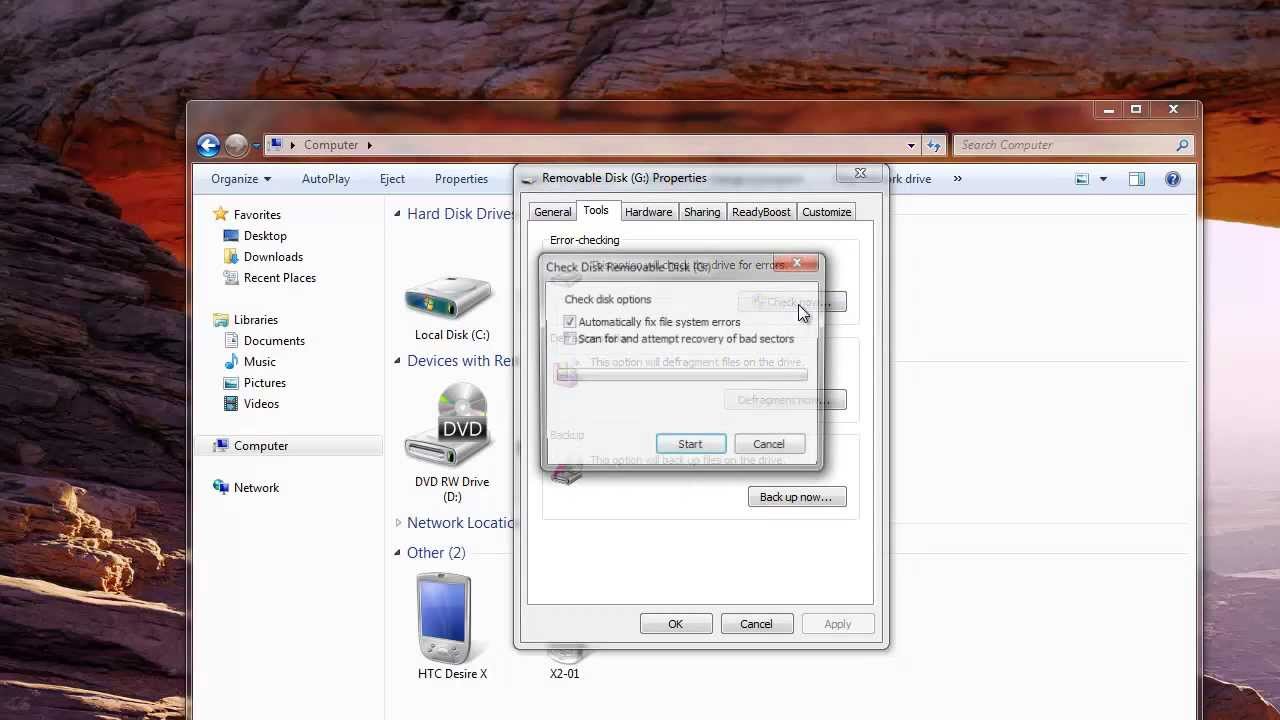Open Documents library
The height and width of the screenshot is (720, 1280).
click(x=274, y=341)
